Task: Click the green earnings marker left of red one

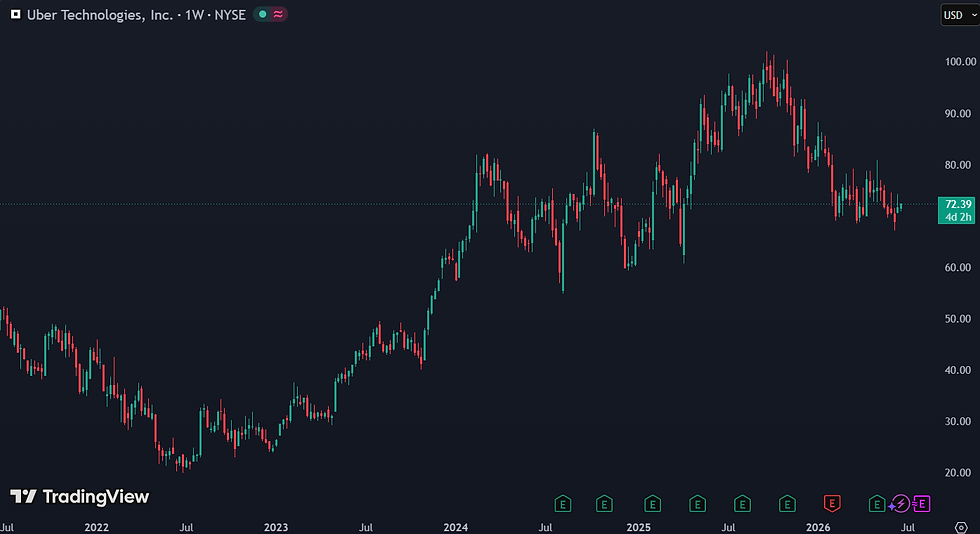Action: point(787,503)
